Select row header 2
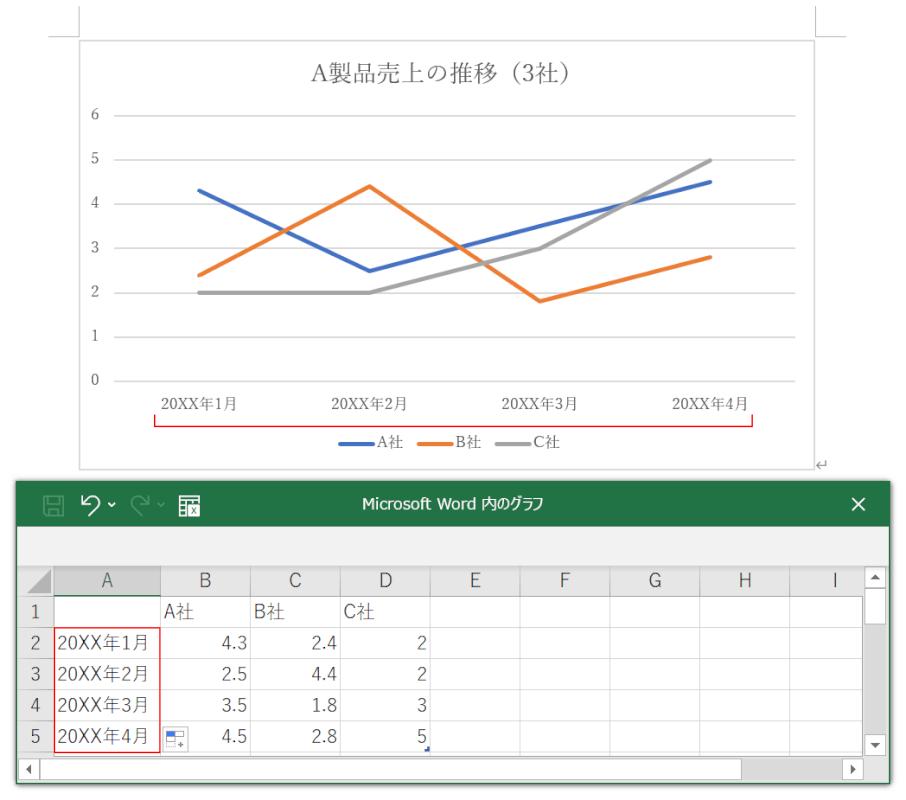Screen dimensions: 906x800 [35, 642]
